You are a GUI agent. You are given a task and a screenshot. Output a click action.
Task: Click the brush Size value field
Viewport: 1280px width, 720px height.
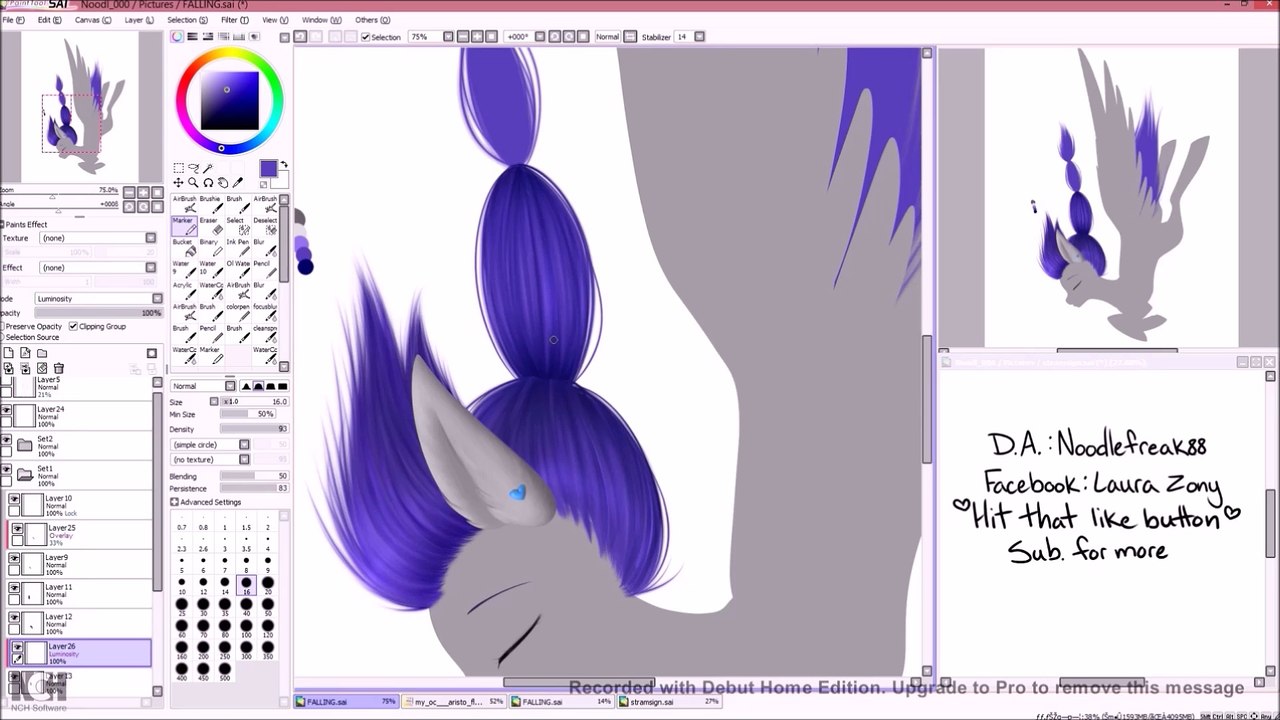coord(254,401)
